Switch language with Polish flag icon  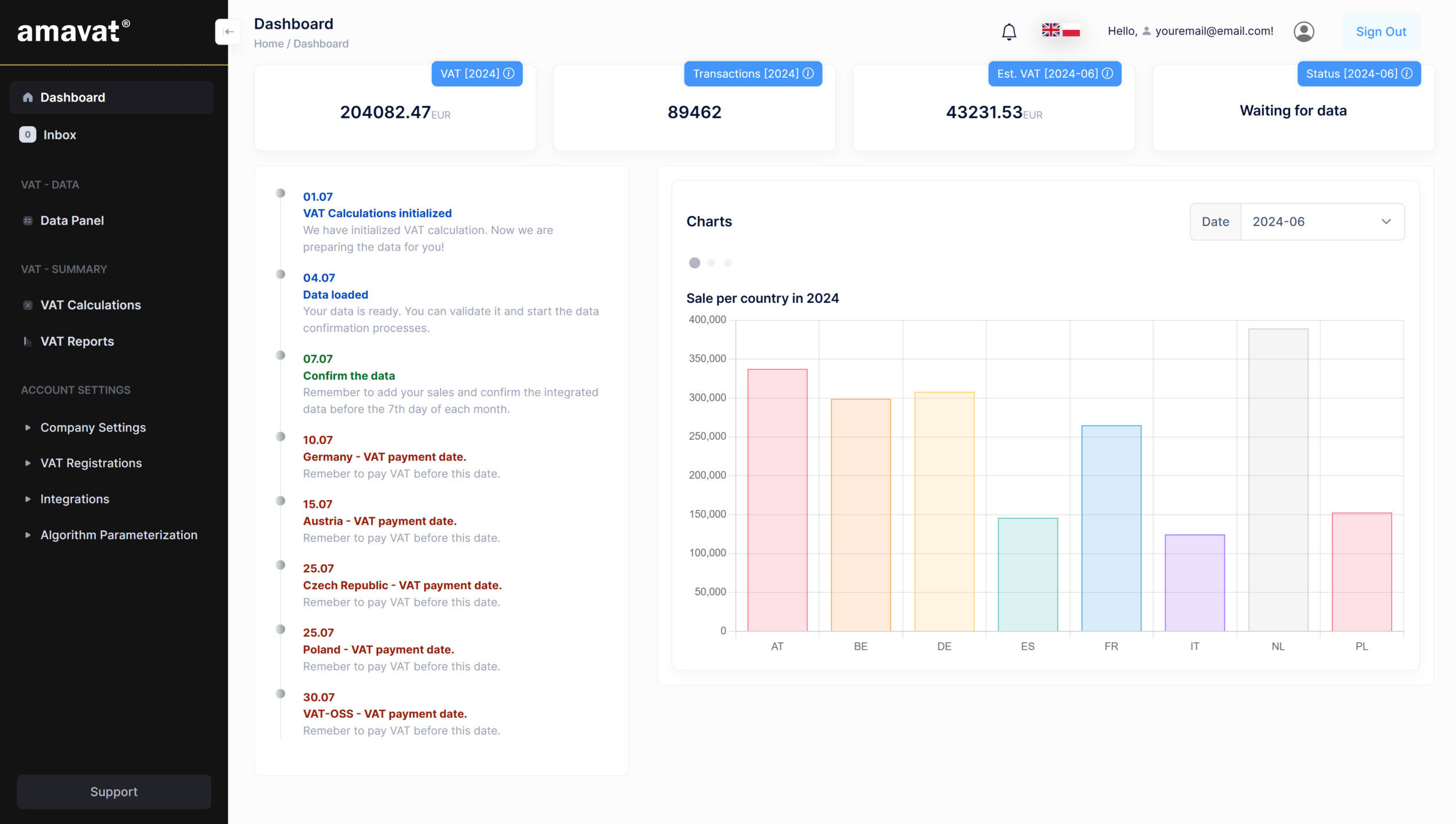(1071, 30)
